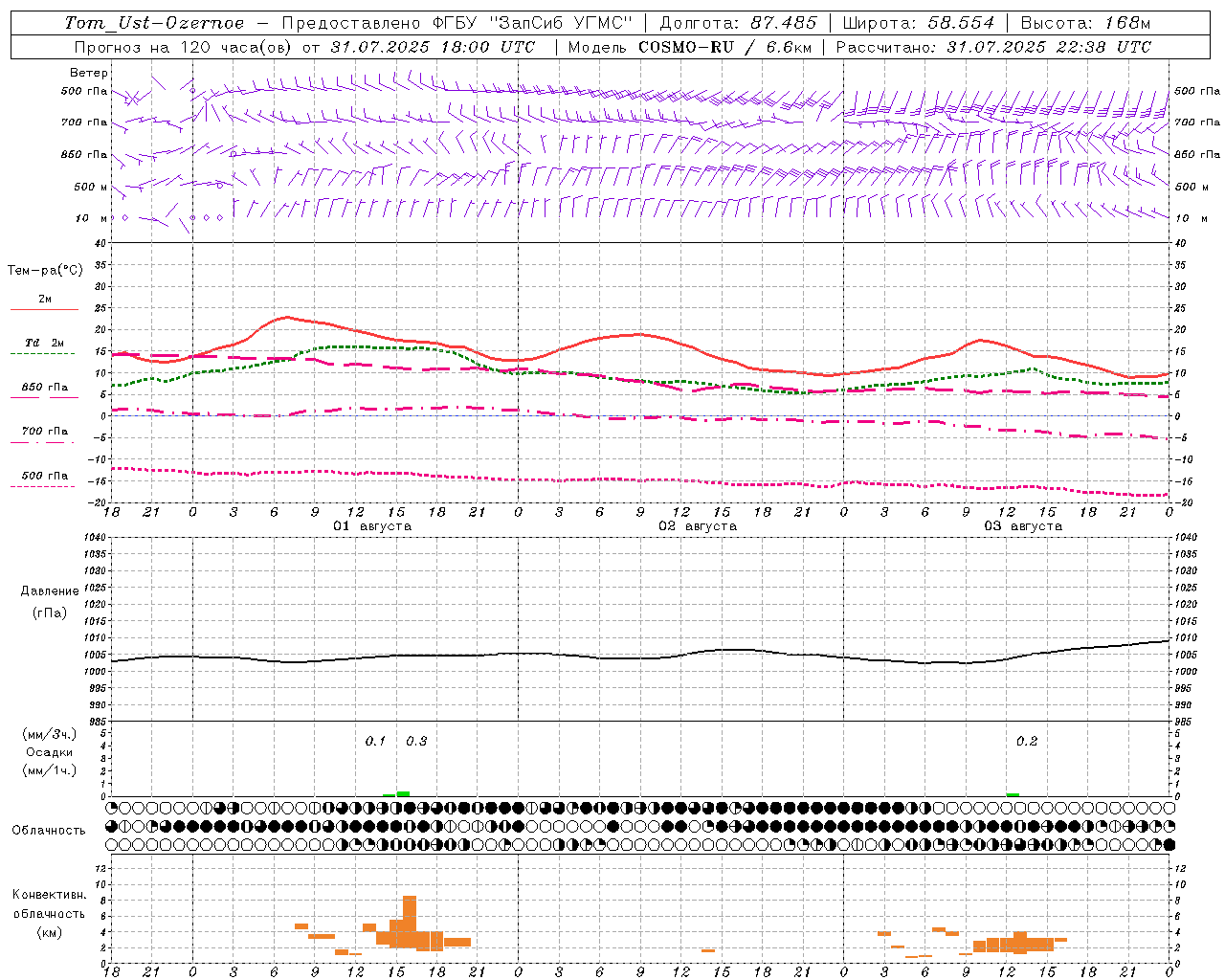The height and width of the screenshot is (980, 1225).
Task: Click the Облачность cloud cover label
Action: click(x=49, y=831)
